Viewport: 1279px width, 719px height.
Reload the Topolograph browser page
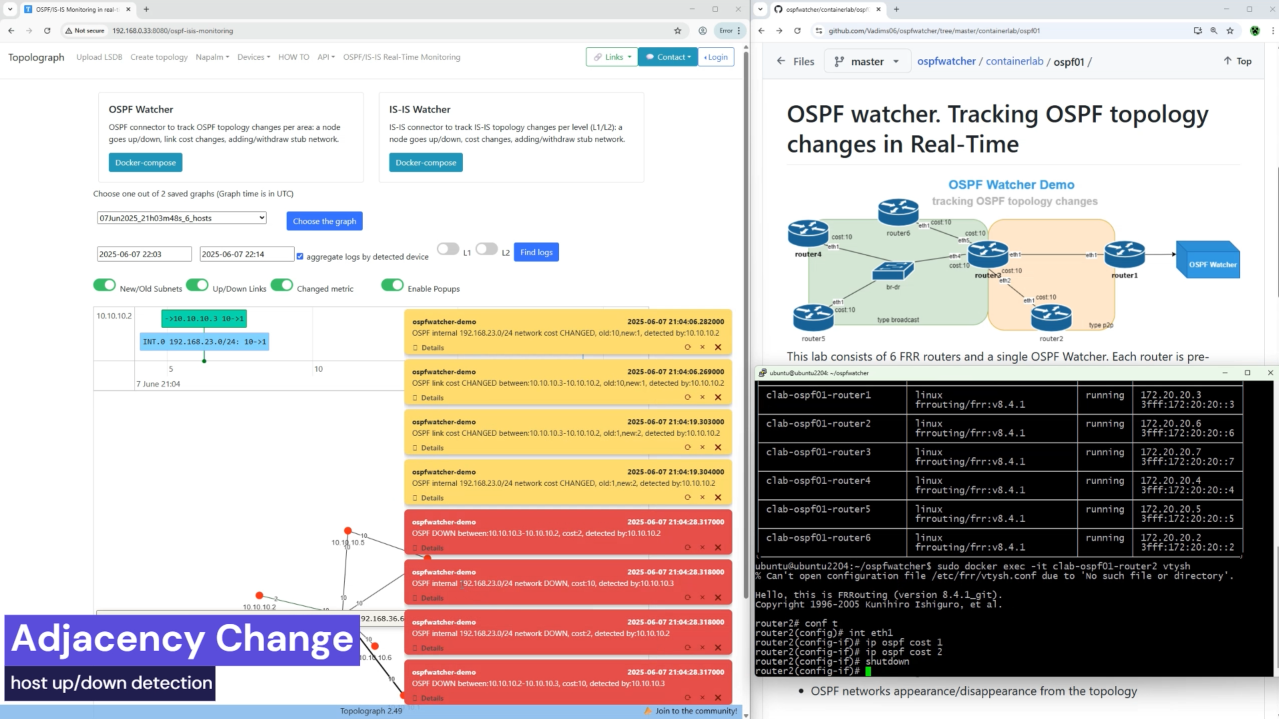[46, 31]
